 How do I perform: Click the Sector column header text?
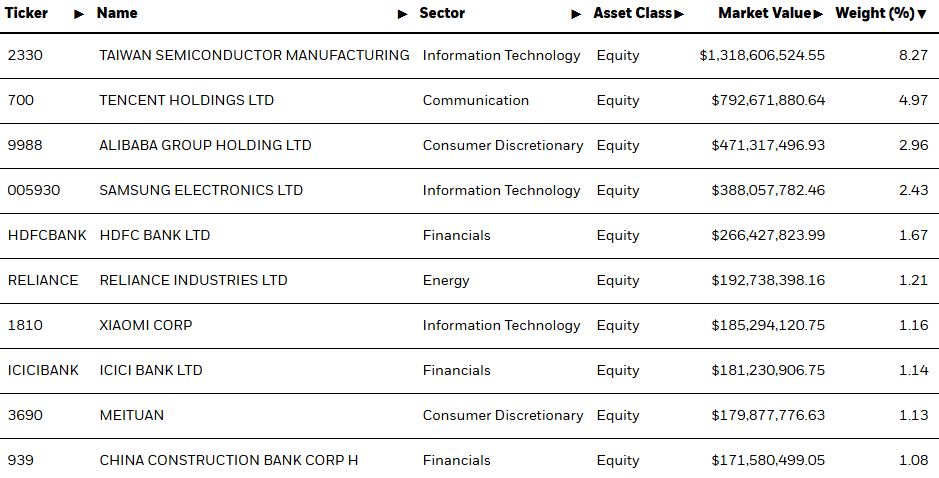click(x=442, y=13)
